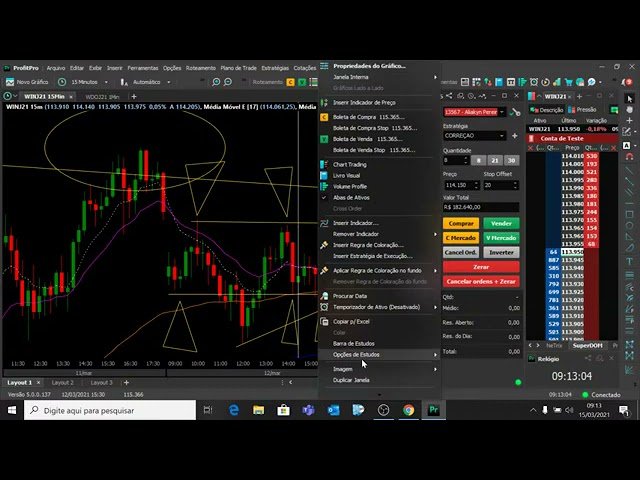Click the blue book icon in top toolbar
This screenshot has width=640, height=480.
coord(499,82)
